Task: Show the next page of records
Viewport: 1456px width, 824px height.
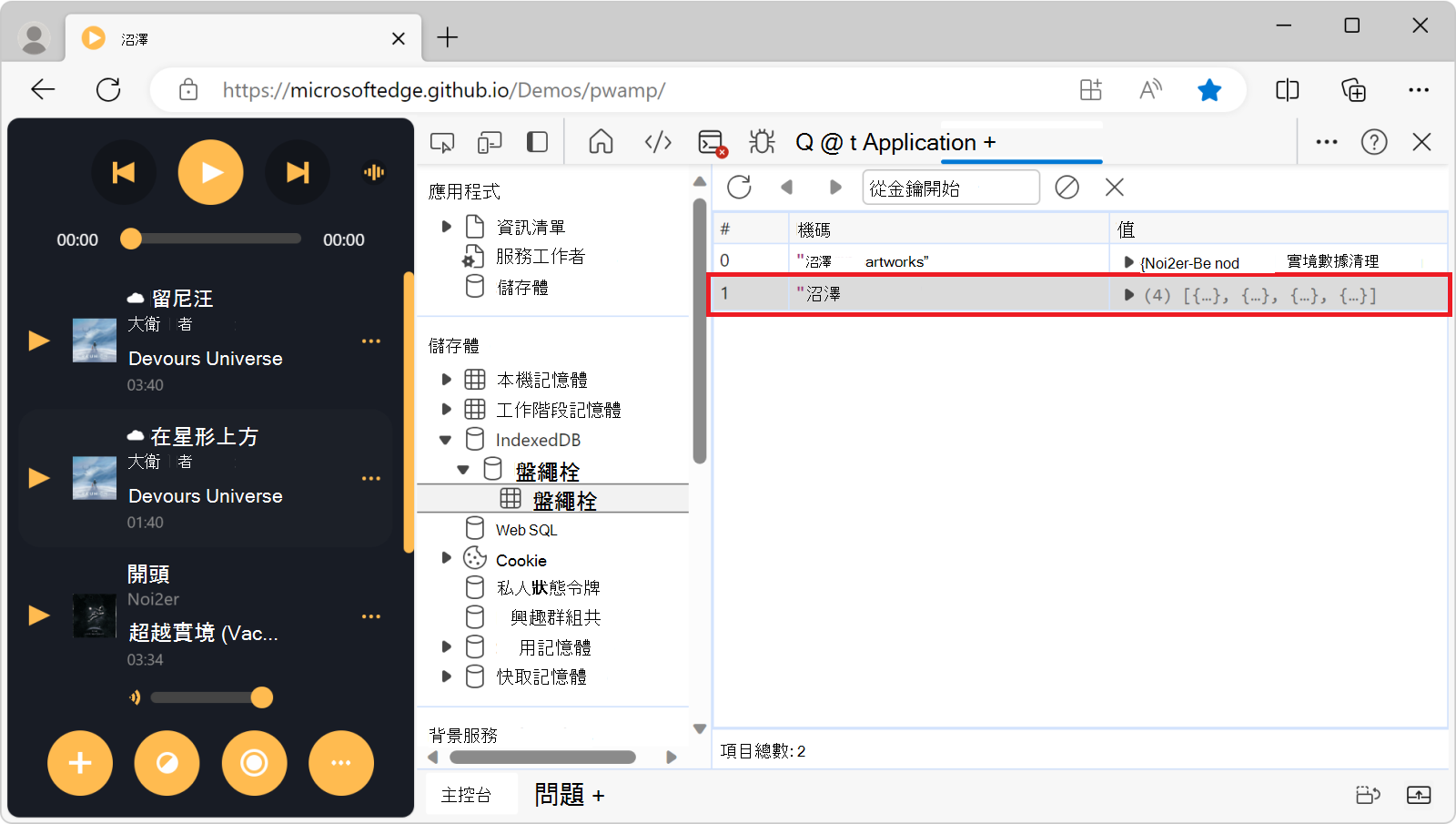Action: coord(835,188)
